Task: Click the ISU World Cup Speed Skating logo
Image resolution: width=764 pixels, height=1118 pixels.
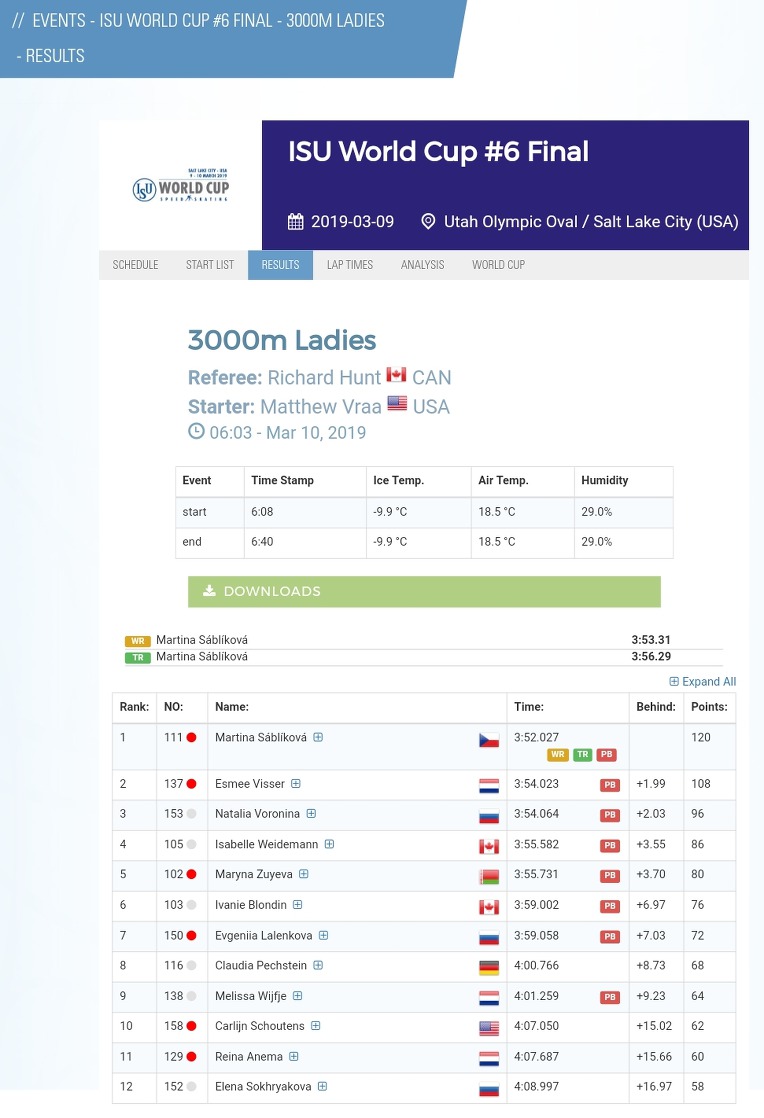Action: 181,186
